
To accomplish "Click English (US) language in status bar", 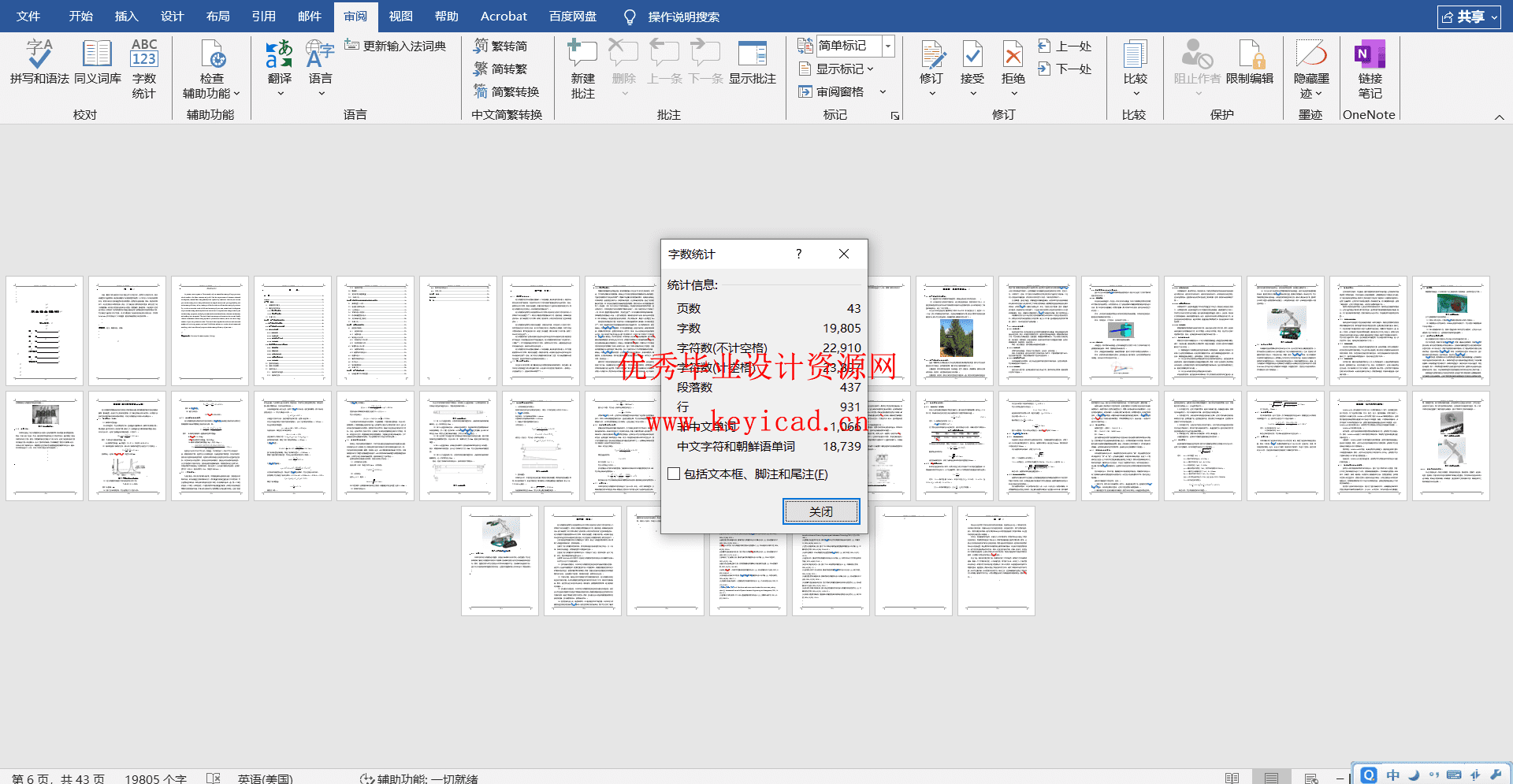I will [265, 778].
